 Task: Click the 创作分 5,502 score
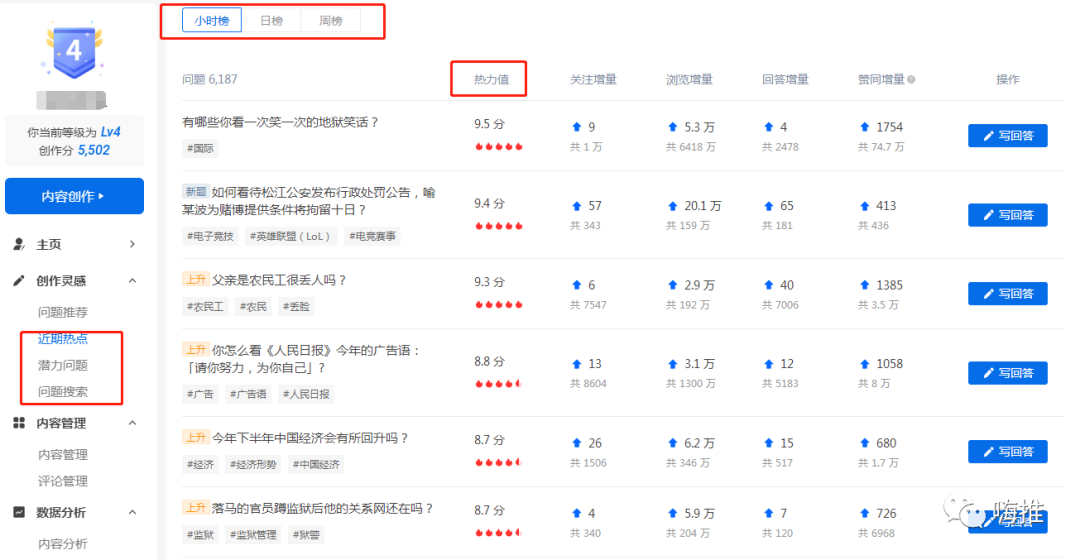pos(74,150)
